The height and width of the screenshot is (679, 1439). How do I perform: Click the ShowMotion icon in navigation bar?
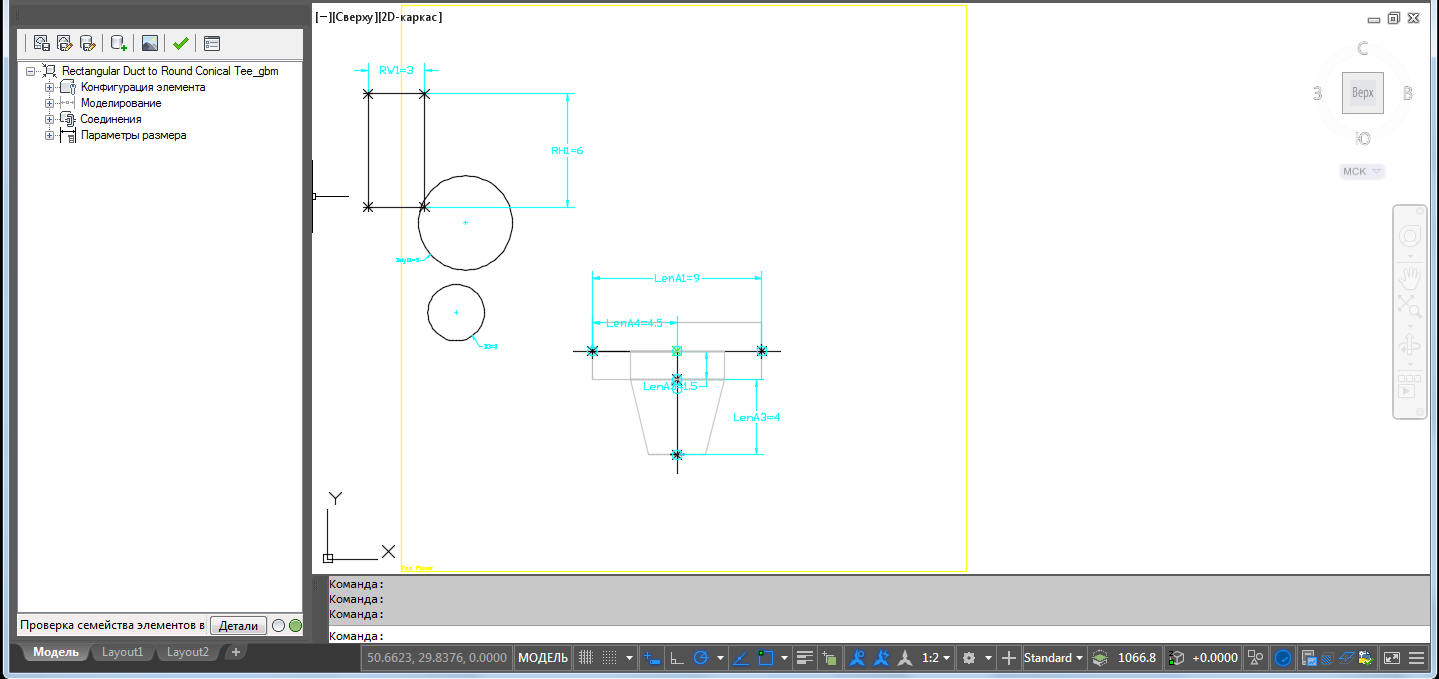[x=1410, y=386]
